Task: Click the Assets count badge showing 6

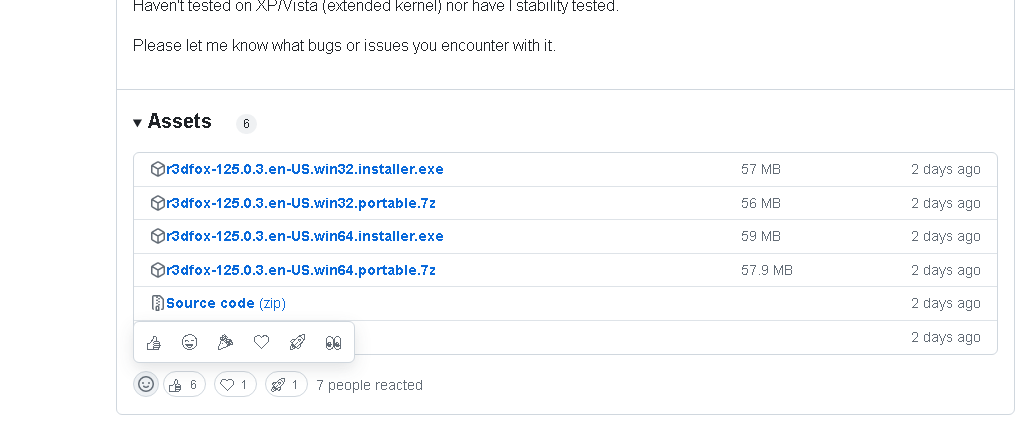Action: click(246, 124)
